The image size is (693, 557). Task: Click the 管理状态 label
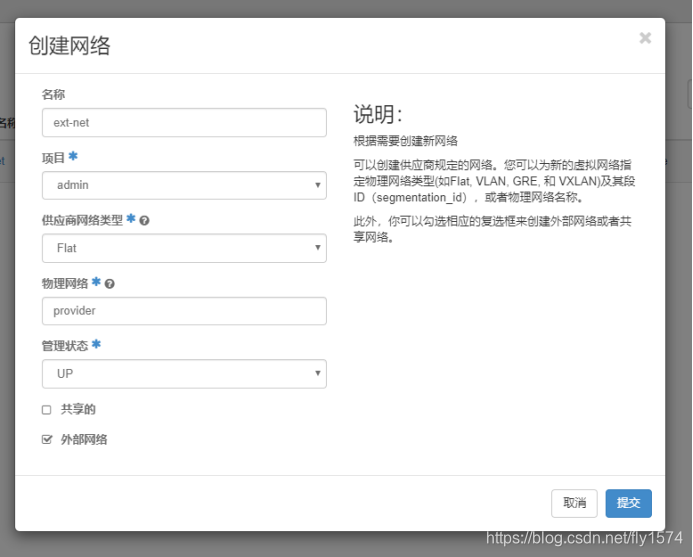(65, 346)
